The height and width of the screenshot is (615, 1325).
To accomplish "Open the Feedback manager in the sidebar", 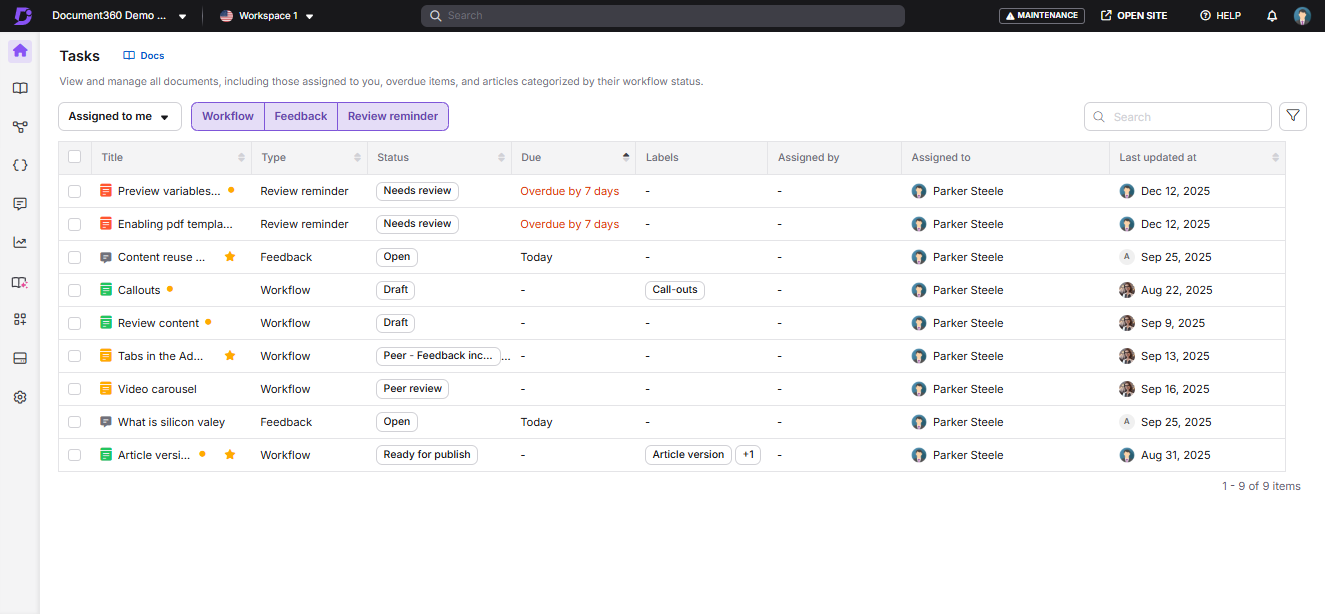I will click(19, 203).
